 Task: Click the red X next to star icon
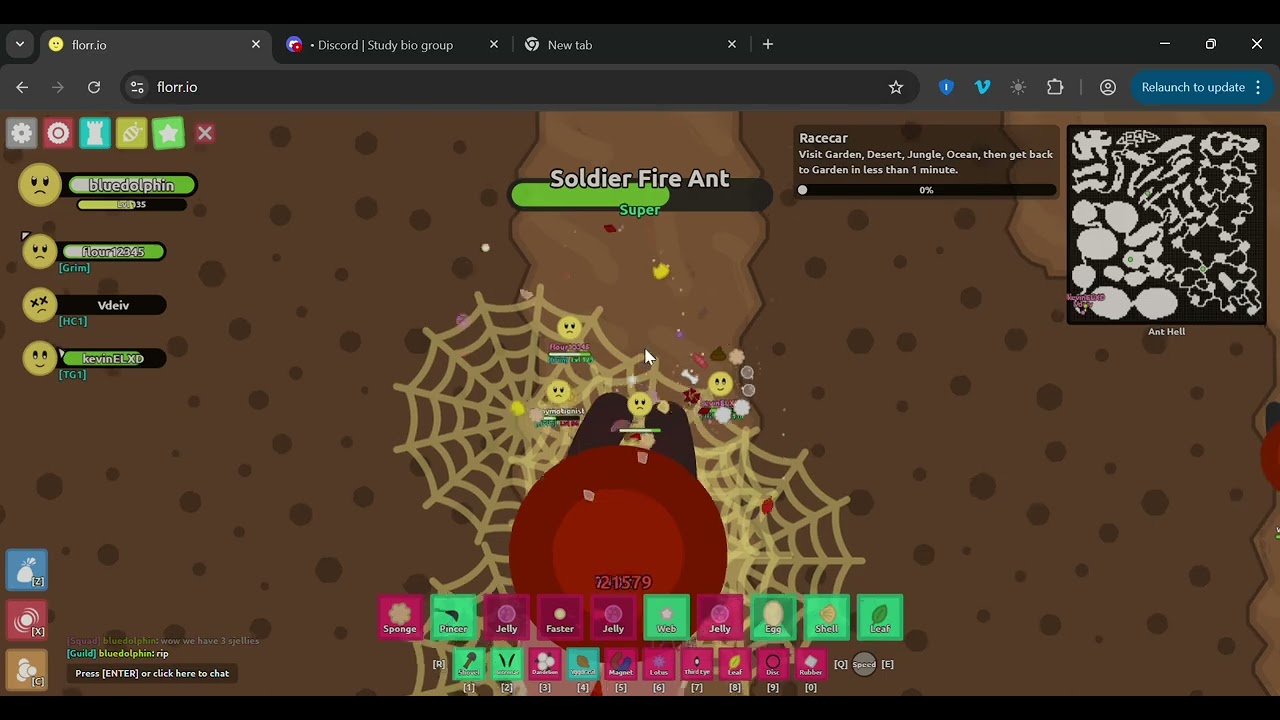click(x=205, y=133)
